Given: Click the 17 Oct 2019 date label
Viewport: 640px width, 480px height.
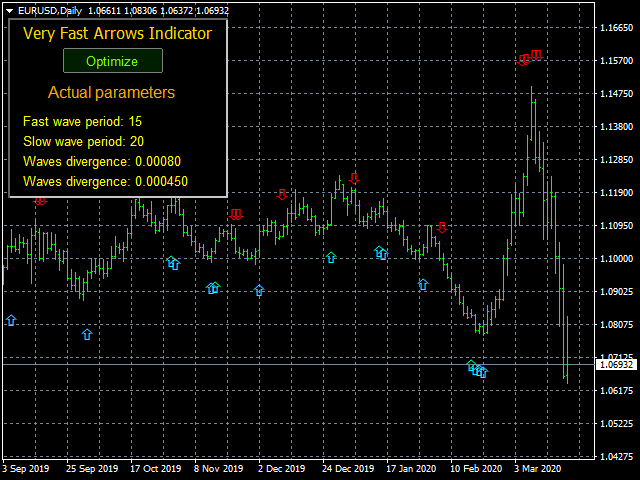Looking at the screenshot, I should [156, 469].
